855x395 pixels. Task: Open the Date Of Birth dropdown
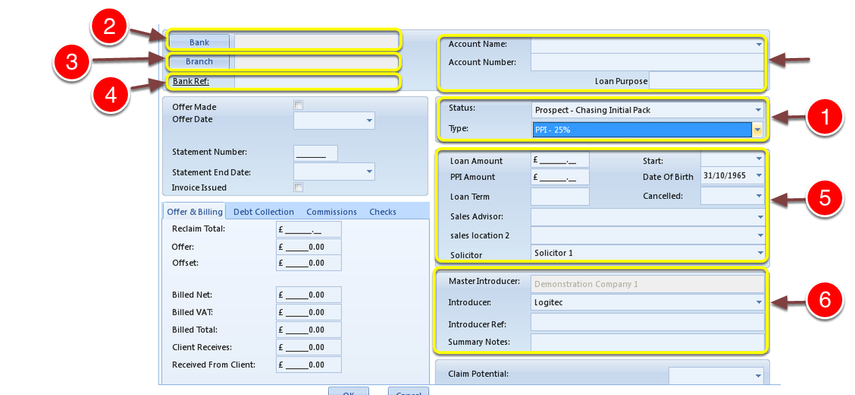click(758, 176)
